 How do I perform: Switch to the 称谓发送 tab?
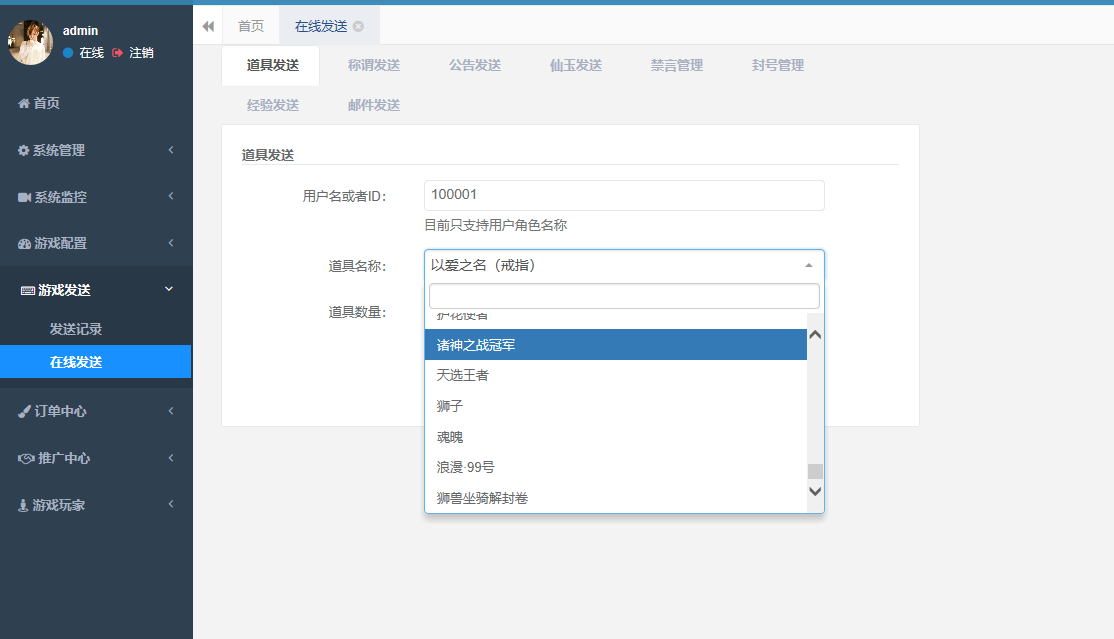[x=373, y=65]
